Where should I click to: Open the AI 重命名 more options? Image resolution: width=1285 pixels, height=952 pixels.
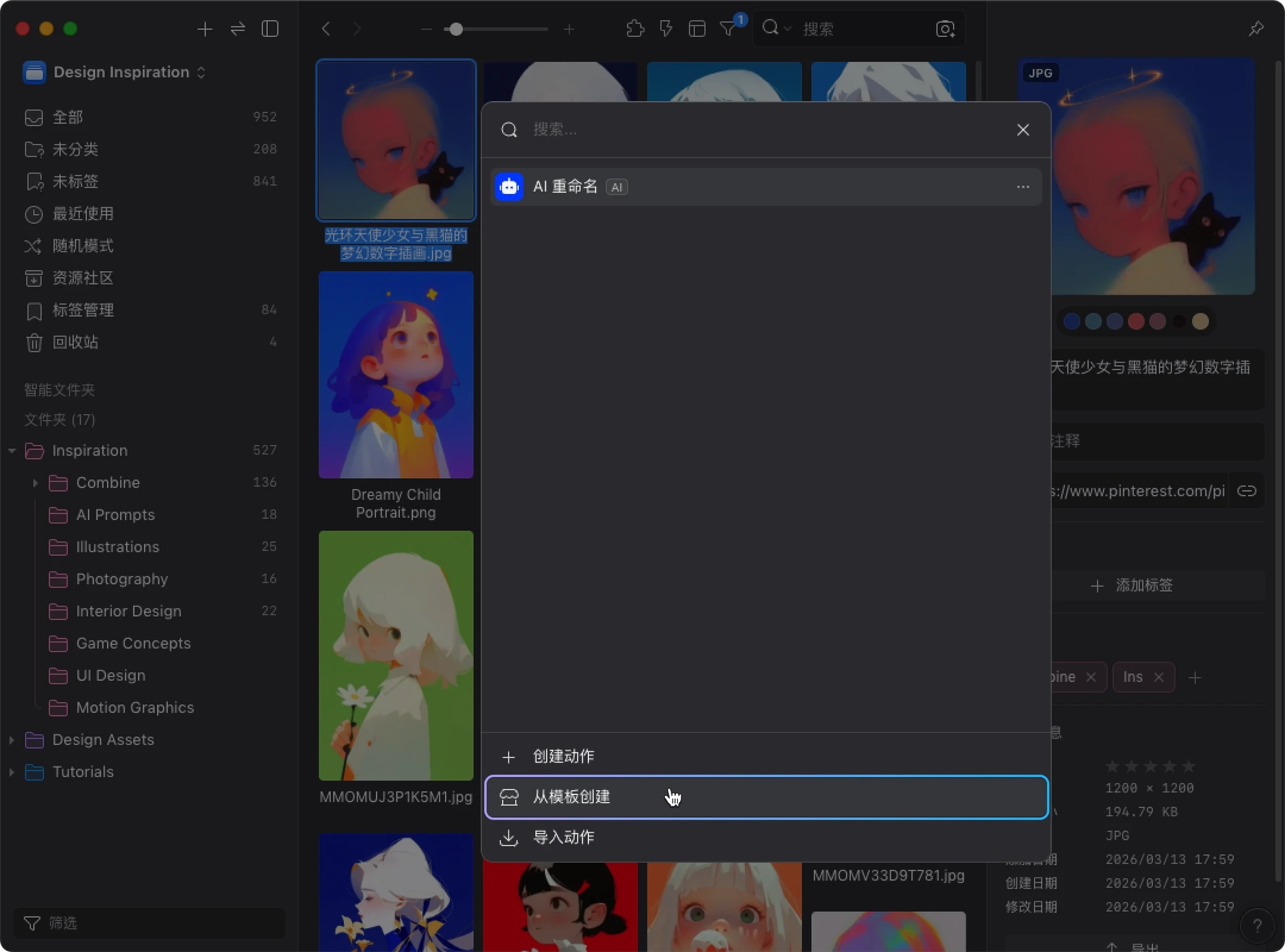point(1023,187)
